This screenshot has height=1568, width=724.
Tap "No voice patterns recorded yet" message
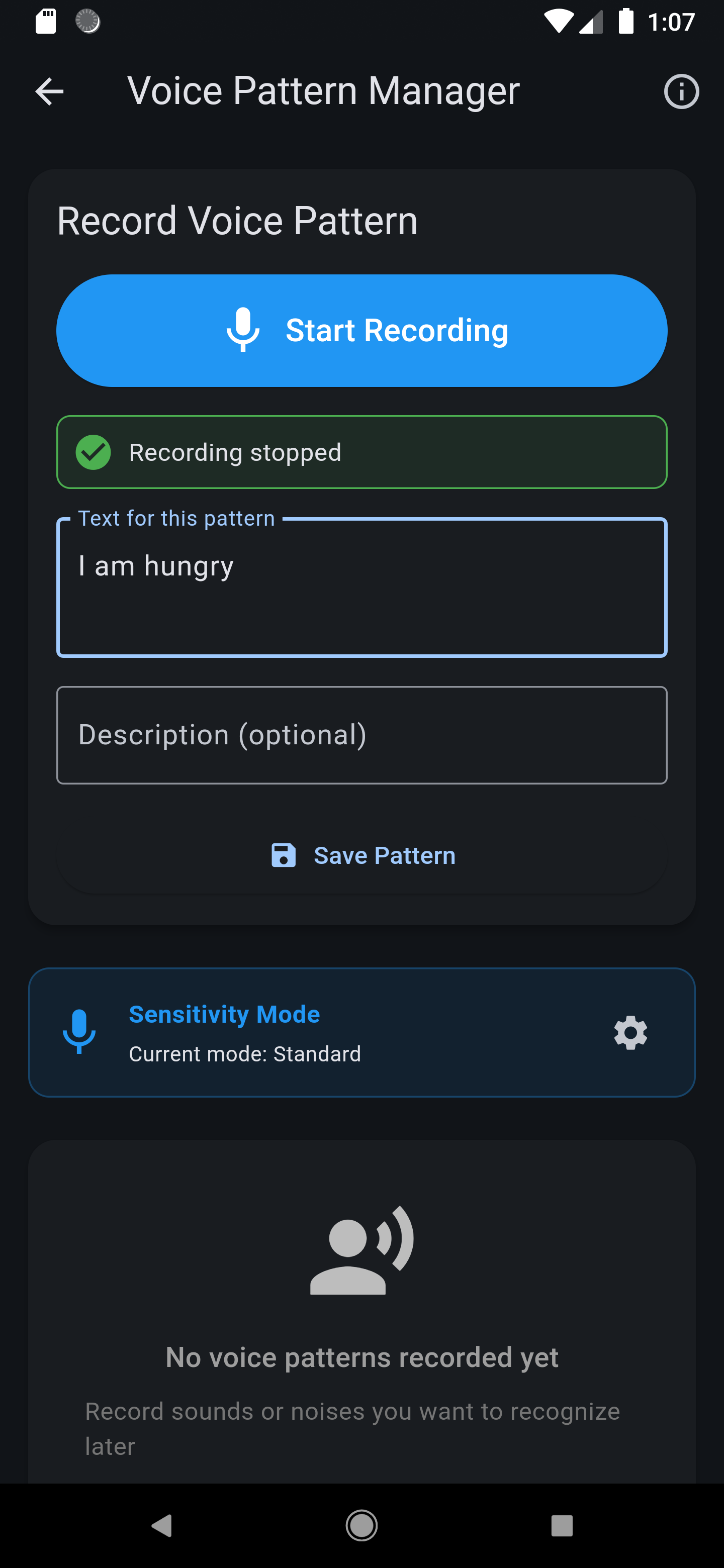click(x=361, y=1357)
